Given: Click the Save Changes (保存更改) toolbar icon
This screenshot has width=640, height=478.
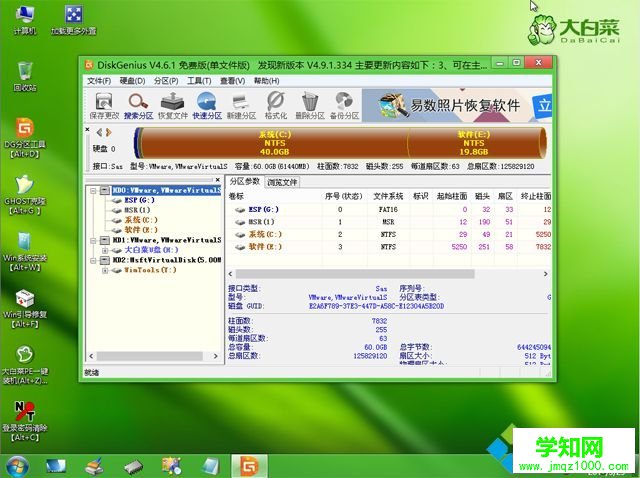Looking at the screenshot, I should [104, 106].
